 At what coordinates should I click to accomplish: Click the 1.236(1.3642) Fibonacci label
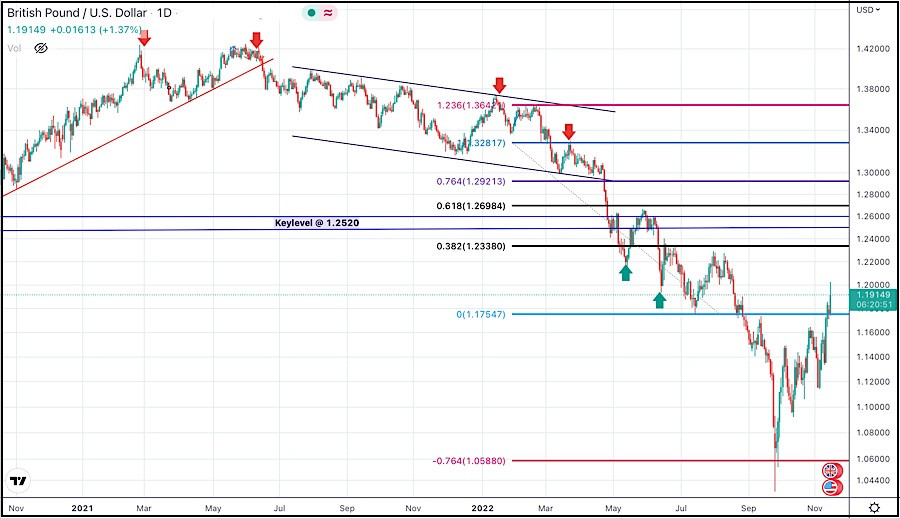pos(470,105)
